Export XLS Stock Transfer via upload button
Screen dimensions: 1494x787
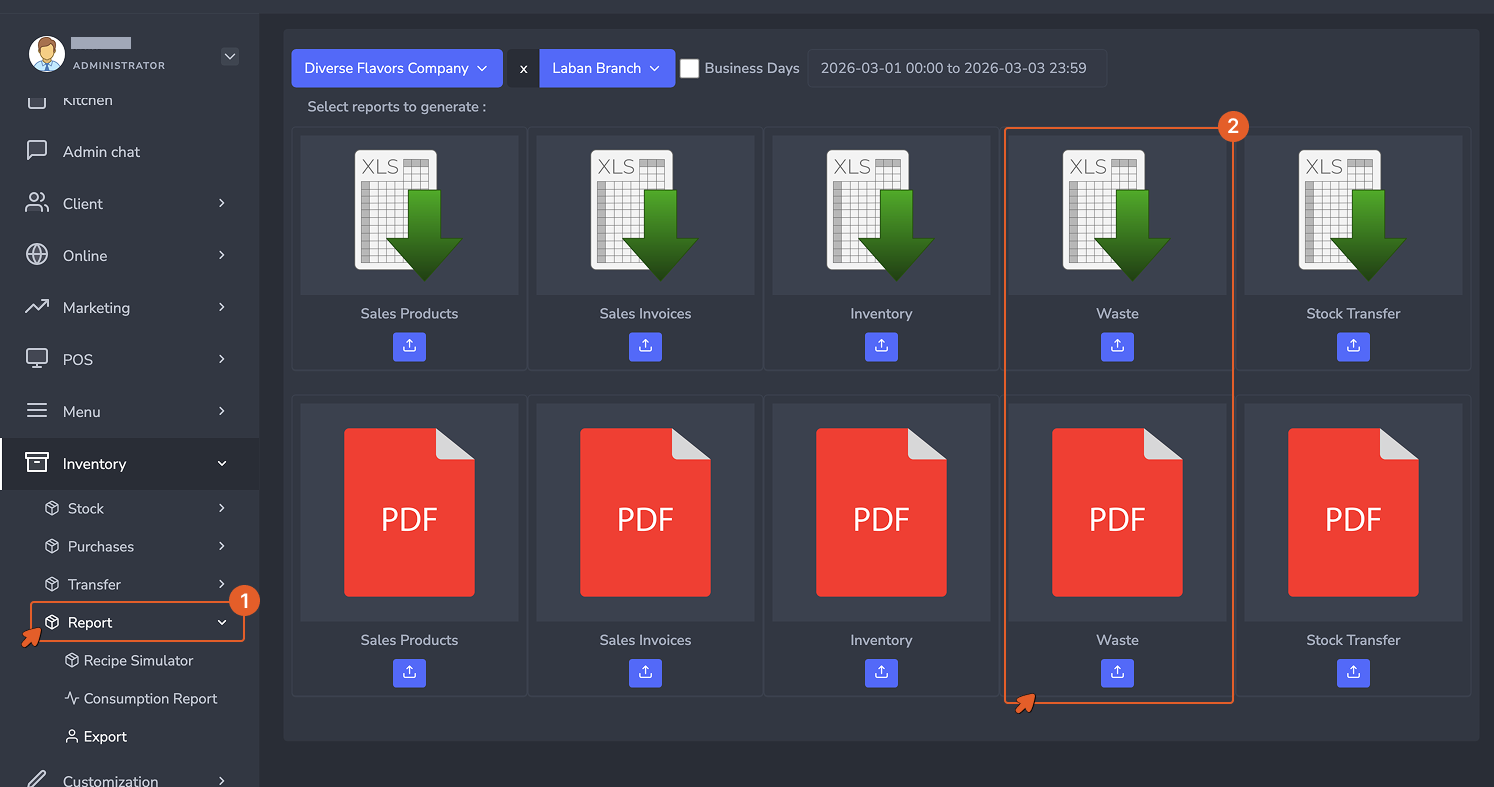point(1353,346)
